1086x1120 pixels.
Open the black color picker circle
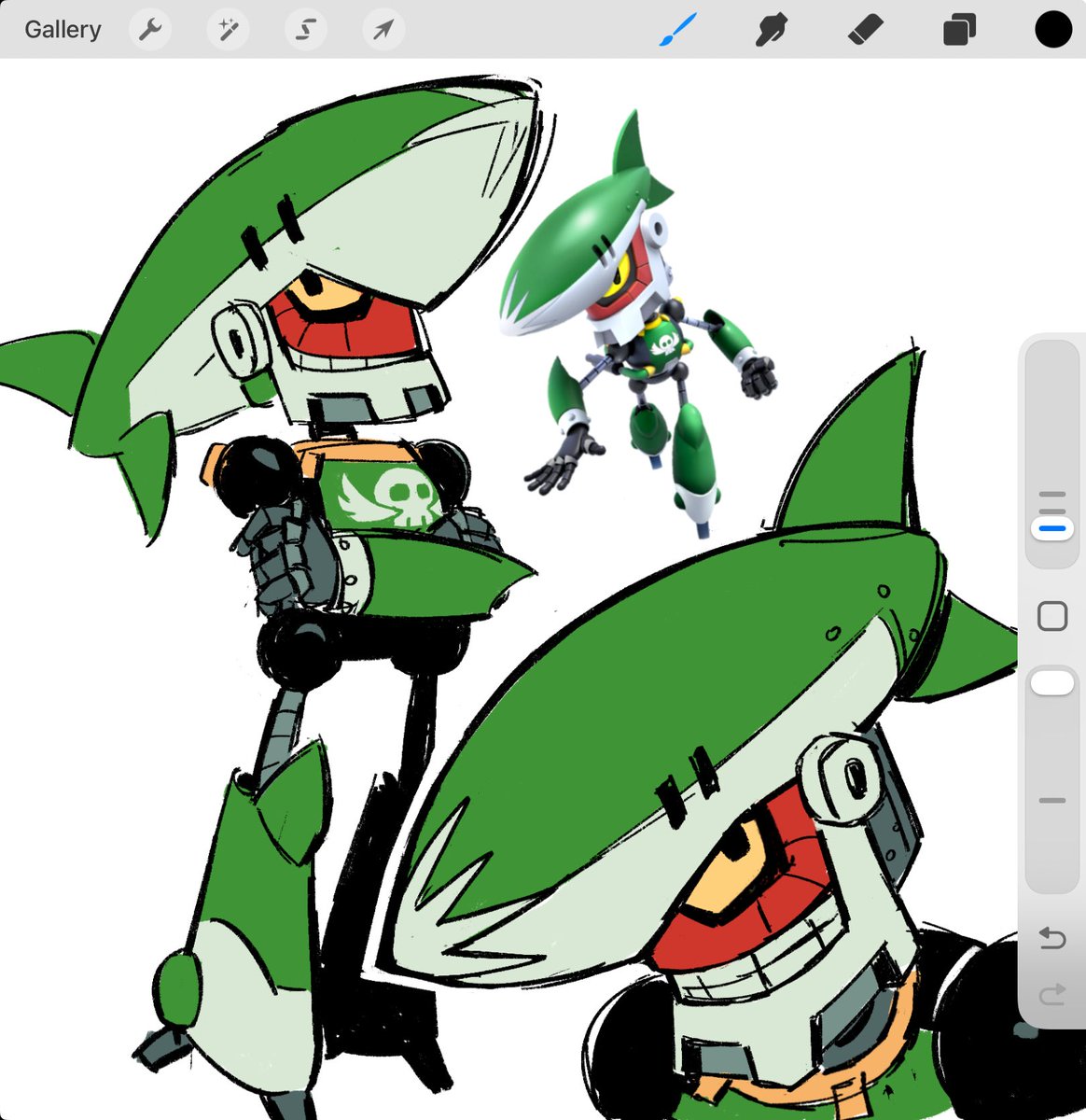(1052, 30)
